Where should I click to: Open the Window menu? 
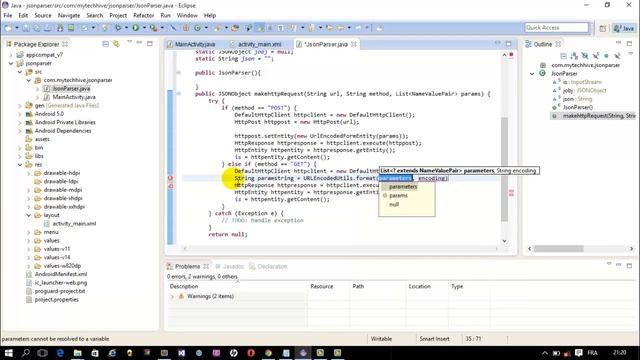pyautogui.click(x=187, y=16)
